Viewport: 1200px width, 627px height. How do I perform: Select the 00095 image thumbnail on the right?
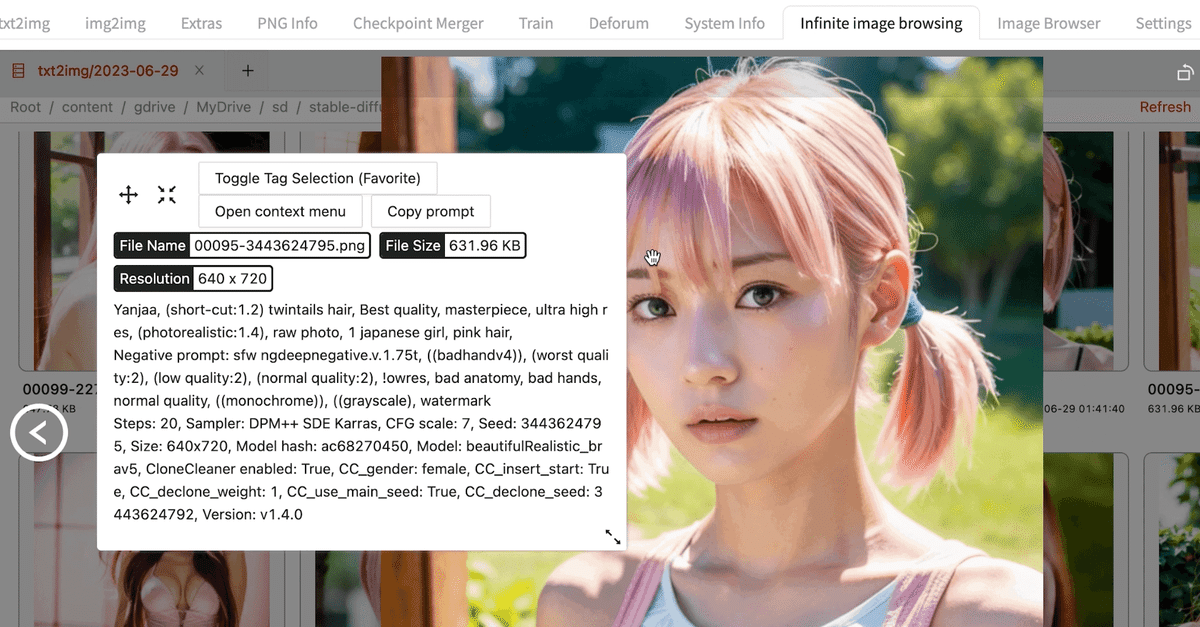[1173, 250]
